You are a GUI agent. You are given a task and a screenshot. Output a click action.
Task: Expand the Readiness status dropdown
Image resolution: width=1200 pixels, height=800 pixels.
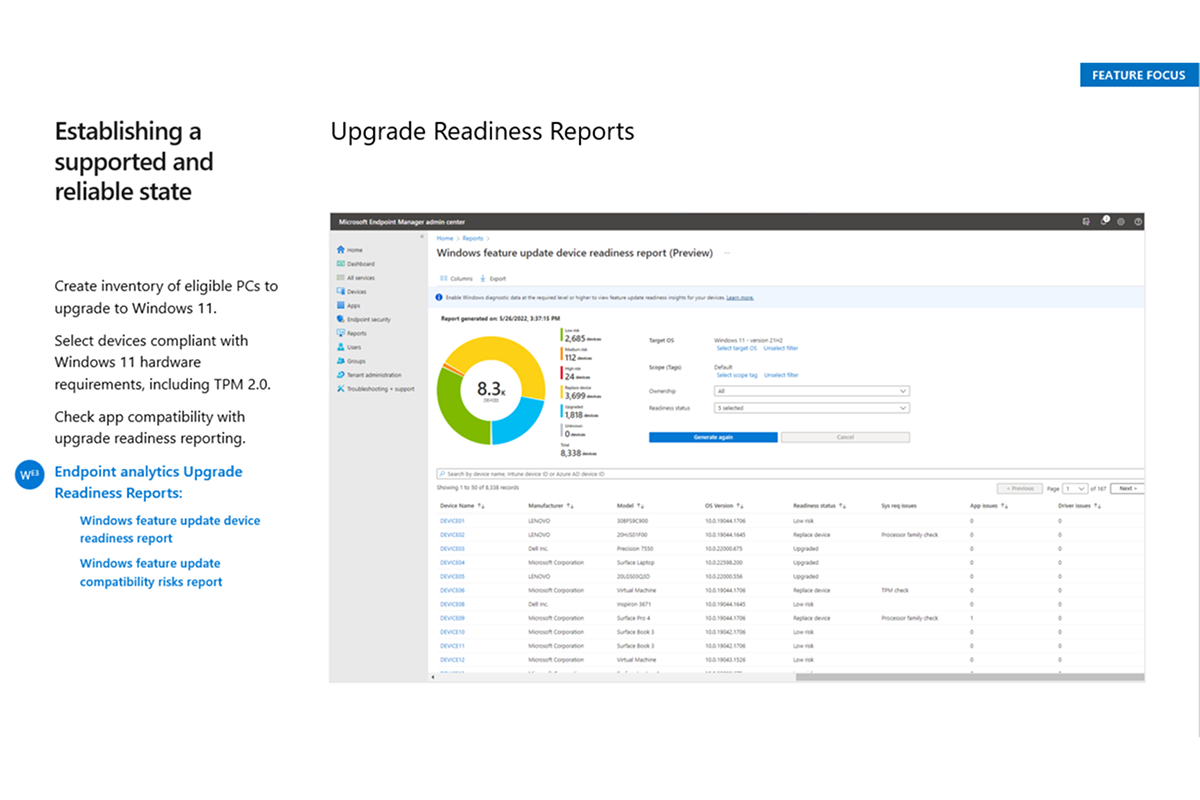tap(812, 408)
